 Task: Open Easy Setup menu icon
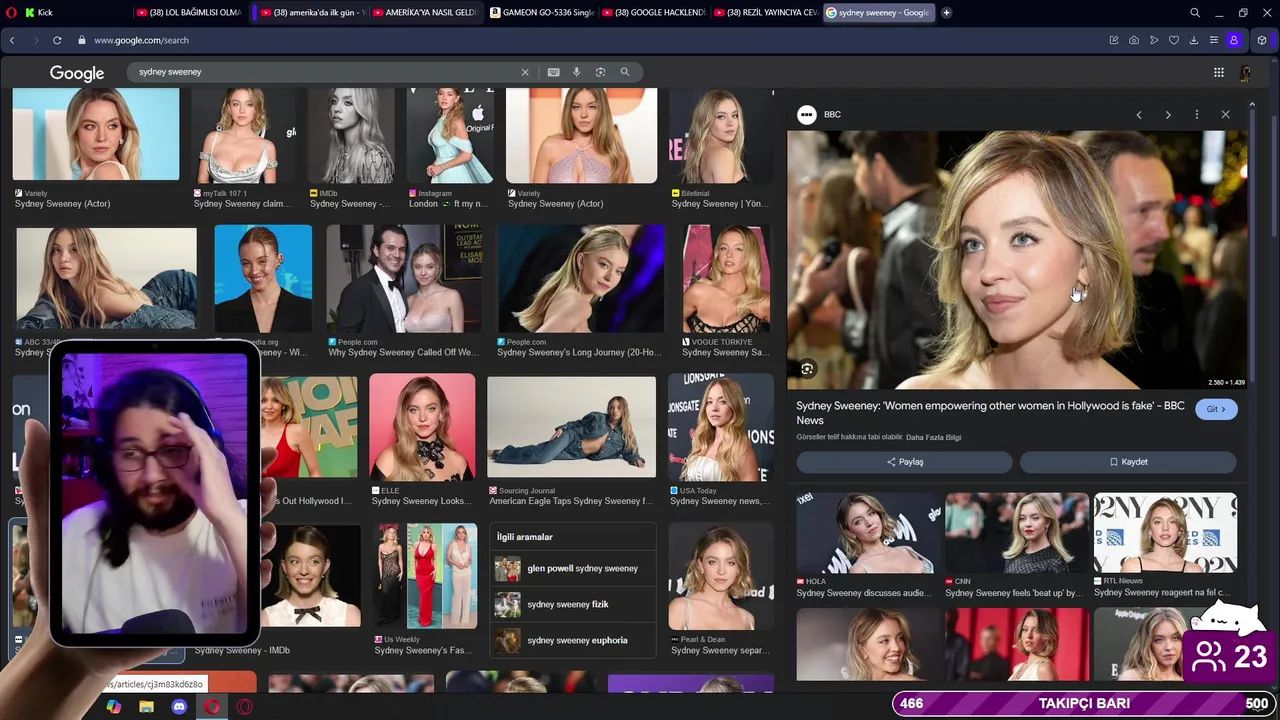tap(1213, 40)
